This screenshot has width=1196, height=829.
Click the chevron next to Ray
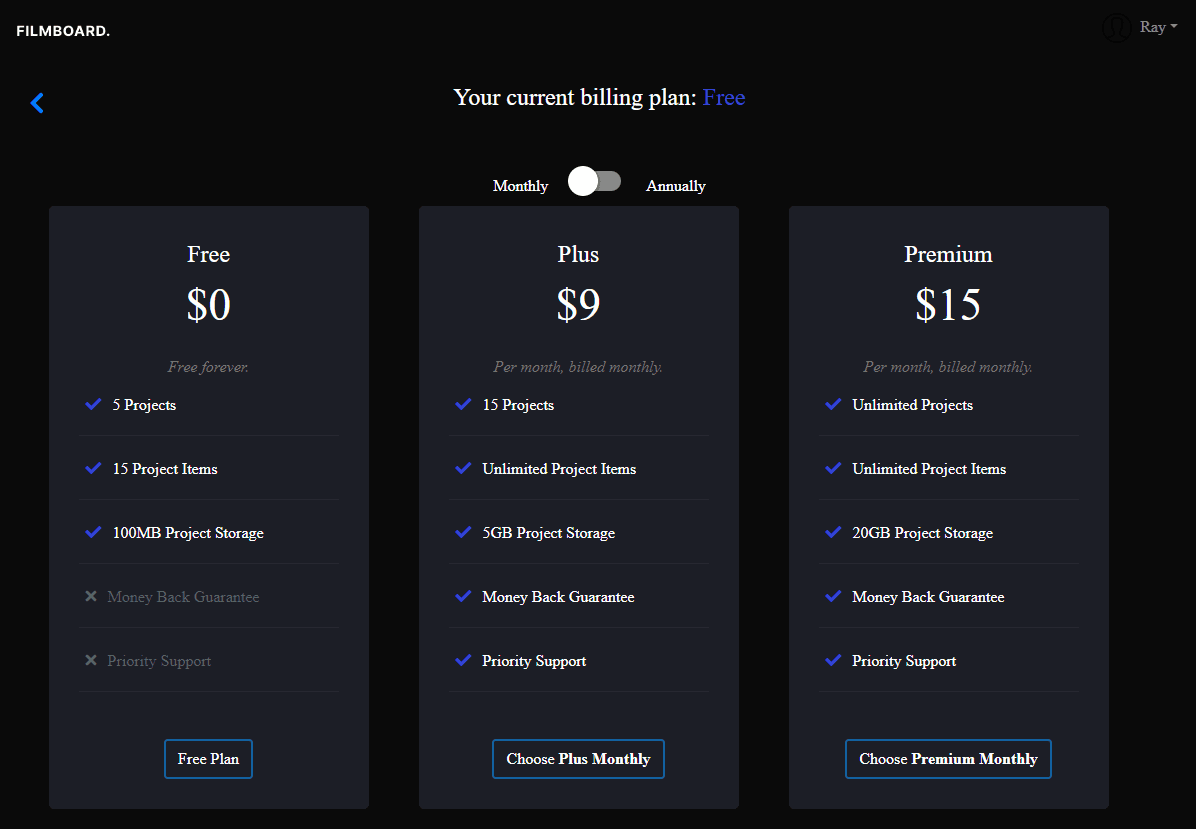[1172, 26]
